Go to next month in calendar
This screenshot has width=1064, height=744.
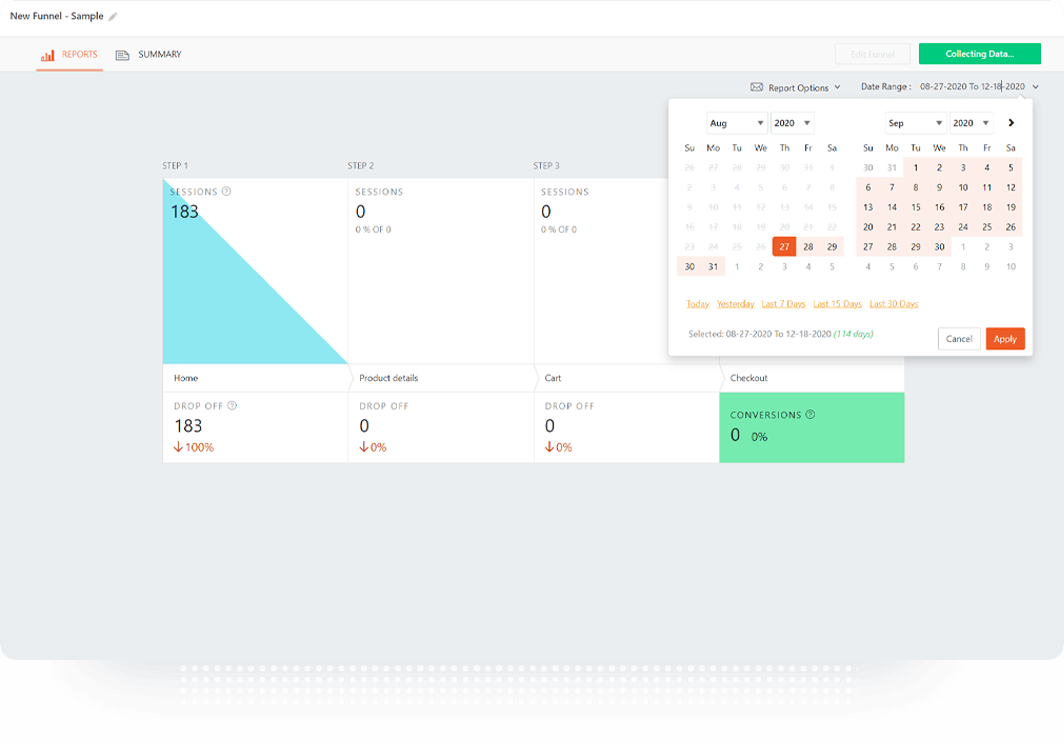coord(1011,123)
